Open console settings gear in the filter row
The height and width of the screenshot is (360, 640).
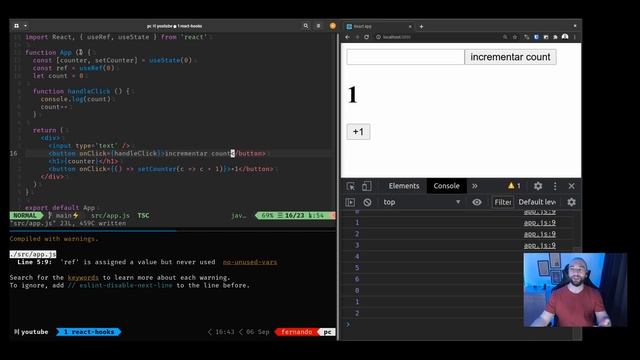571,202
